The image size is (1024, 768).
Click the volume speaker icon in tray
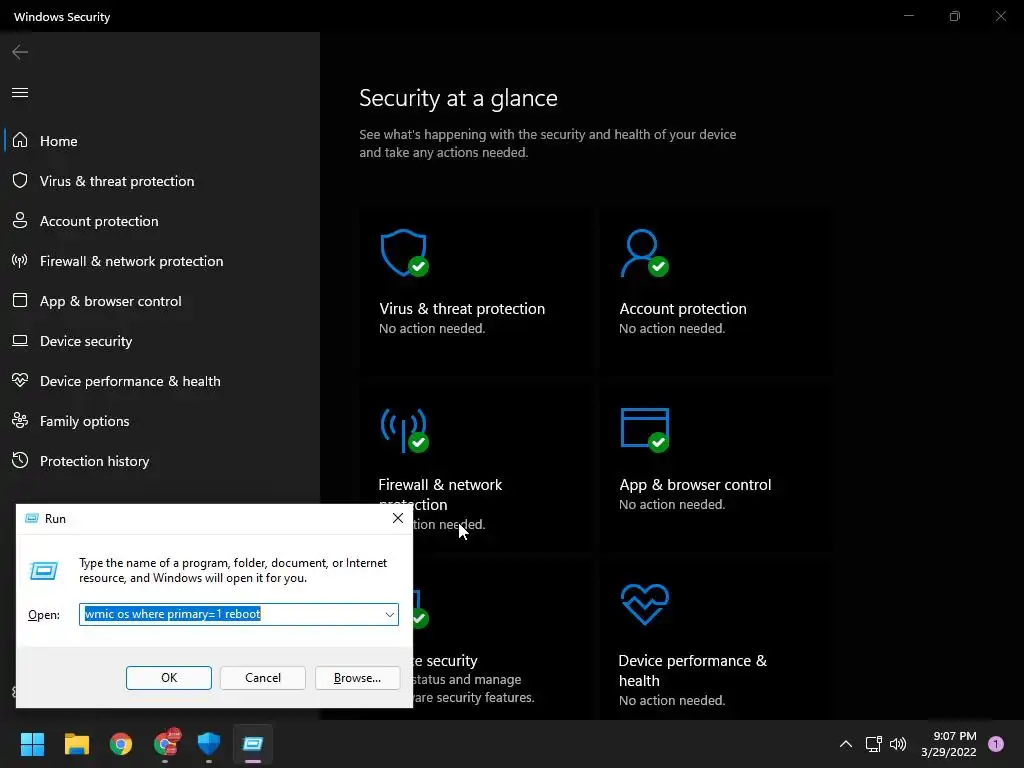coord(898,744)
